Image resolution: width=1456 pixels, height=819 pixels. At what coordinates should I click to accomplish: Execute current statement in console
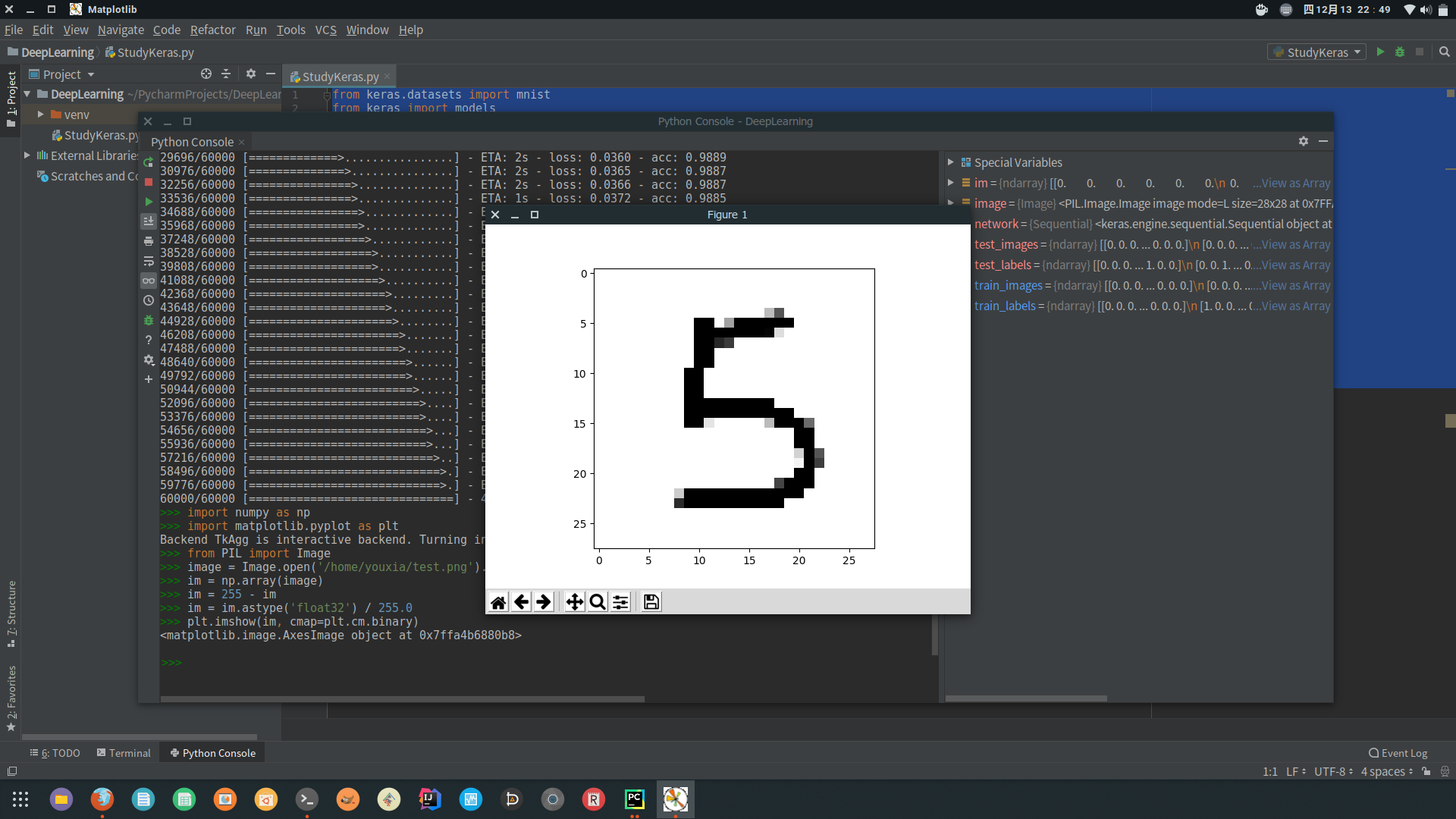tap(149, 202)
